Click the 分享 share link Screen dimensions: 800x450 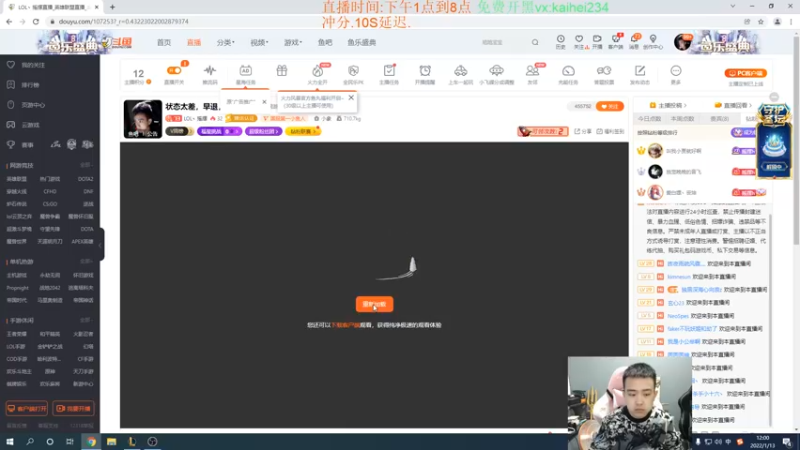tap(583, 132)
